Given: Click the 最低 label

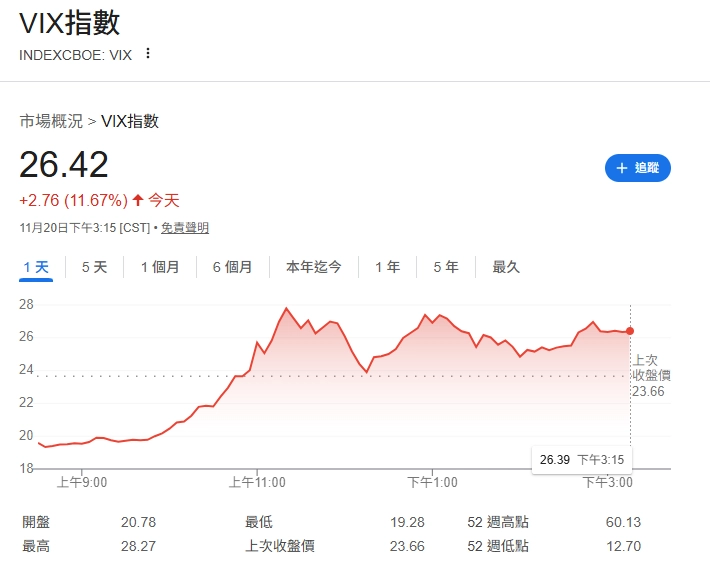Looking at the screenshot, I should 259,522.
